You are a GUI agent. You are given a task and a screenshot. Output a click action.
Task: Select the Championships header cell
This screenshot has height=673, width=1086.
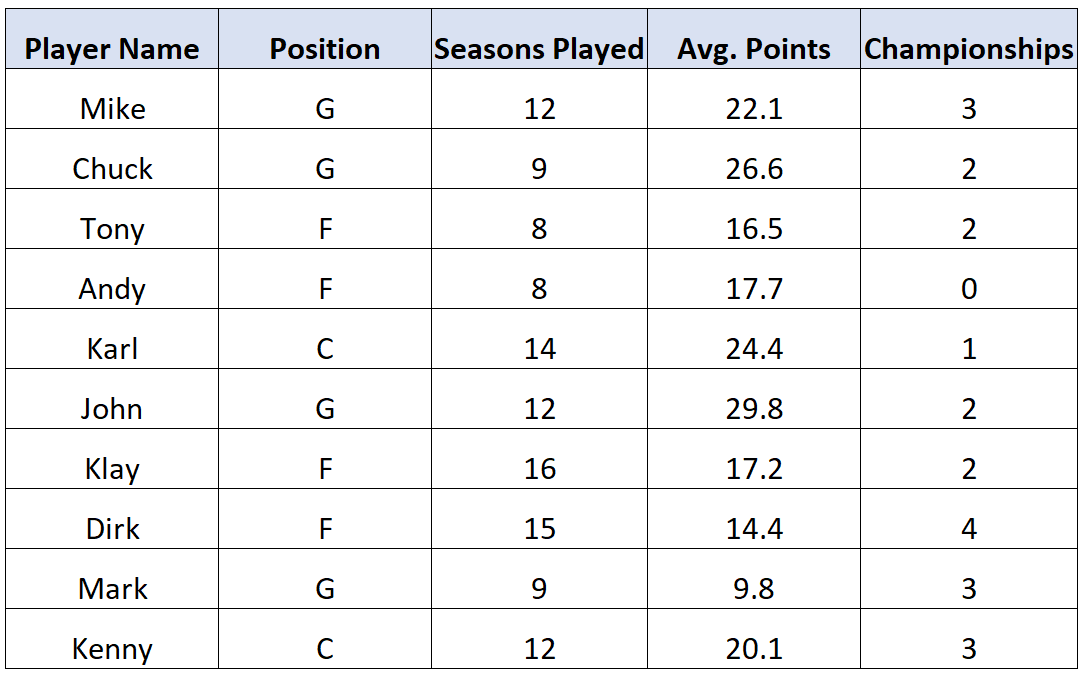(968, 39)
